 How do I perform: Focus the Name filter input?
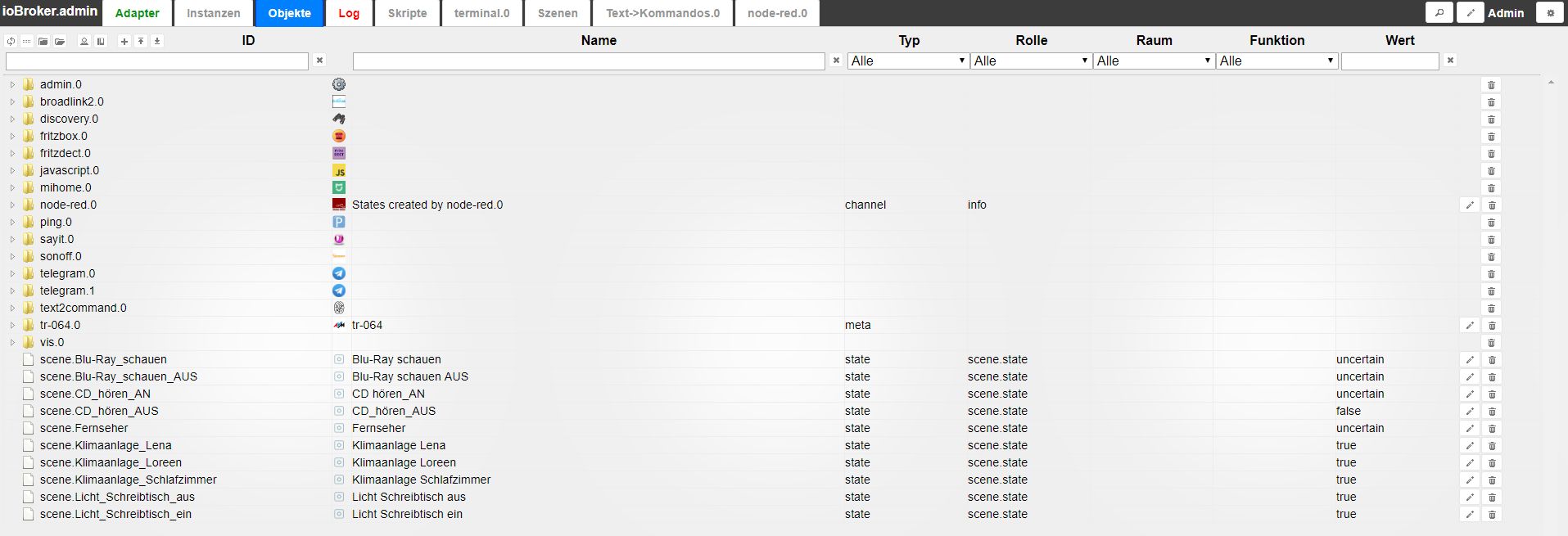click(x=589, y=61)
